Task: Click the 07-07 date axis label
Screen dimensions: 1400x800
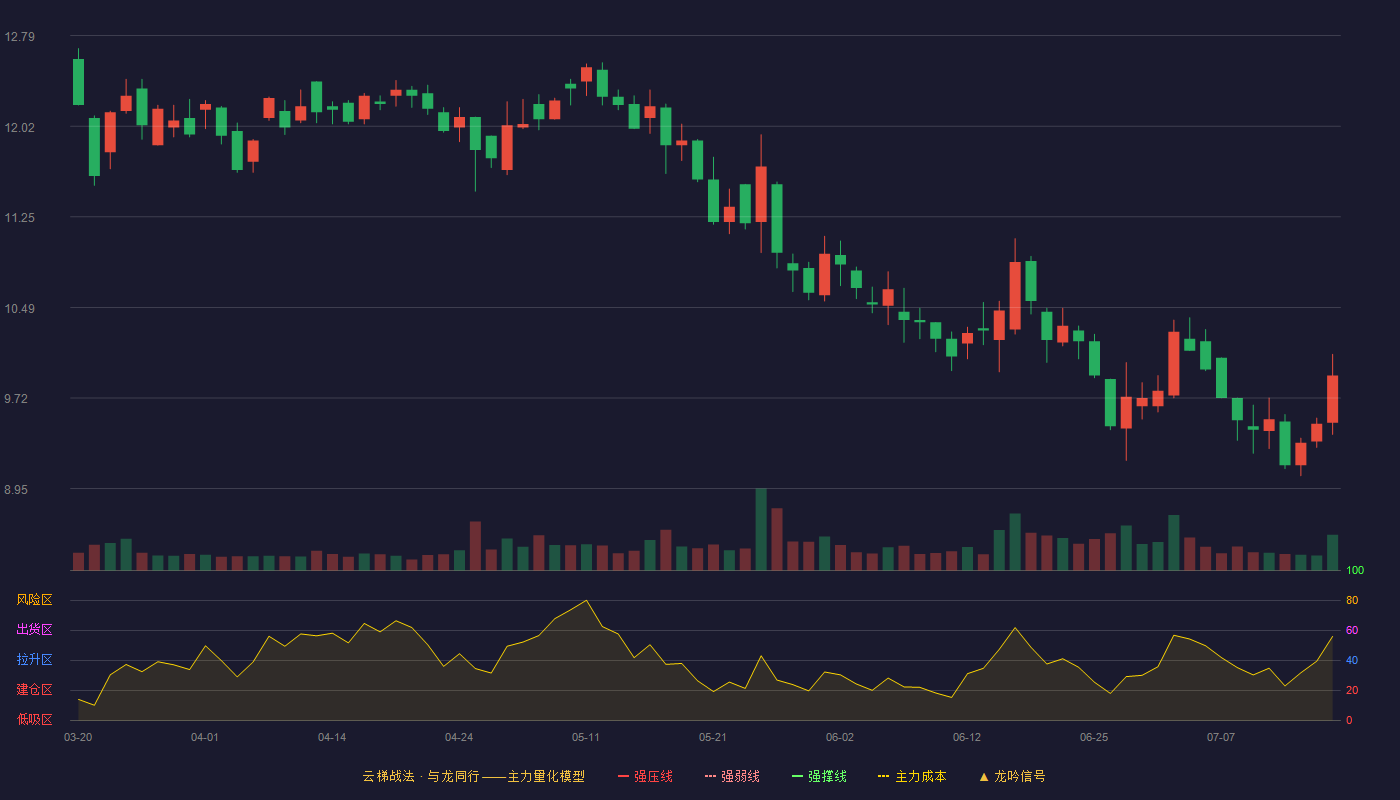Action: click(1221, 737)
